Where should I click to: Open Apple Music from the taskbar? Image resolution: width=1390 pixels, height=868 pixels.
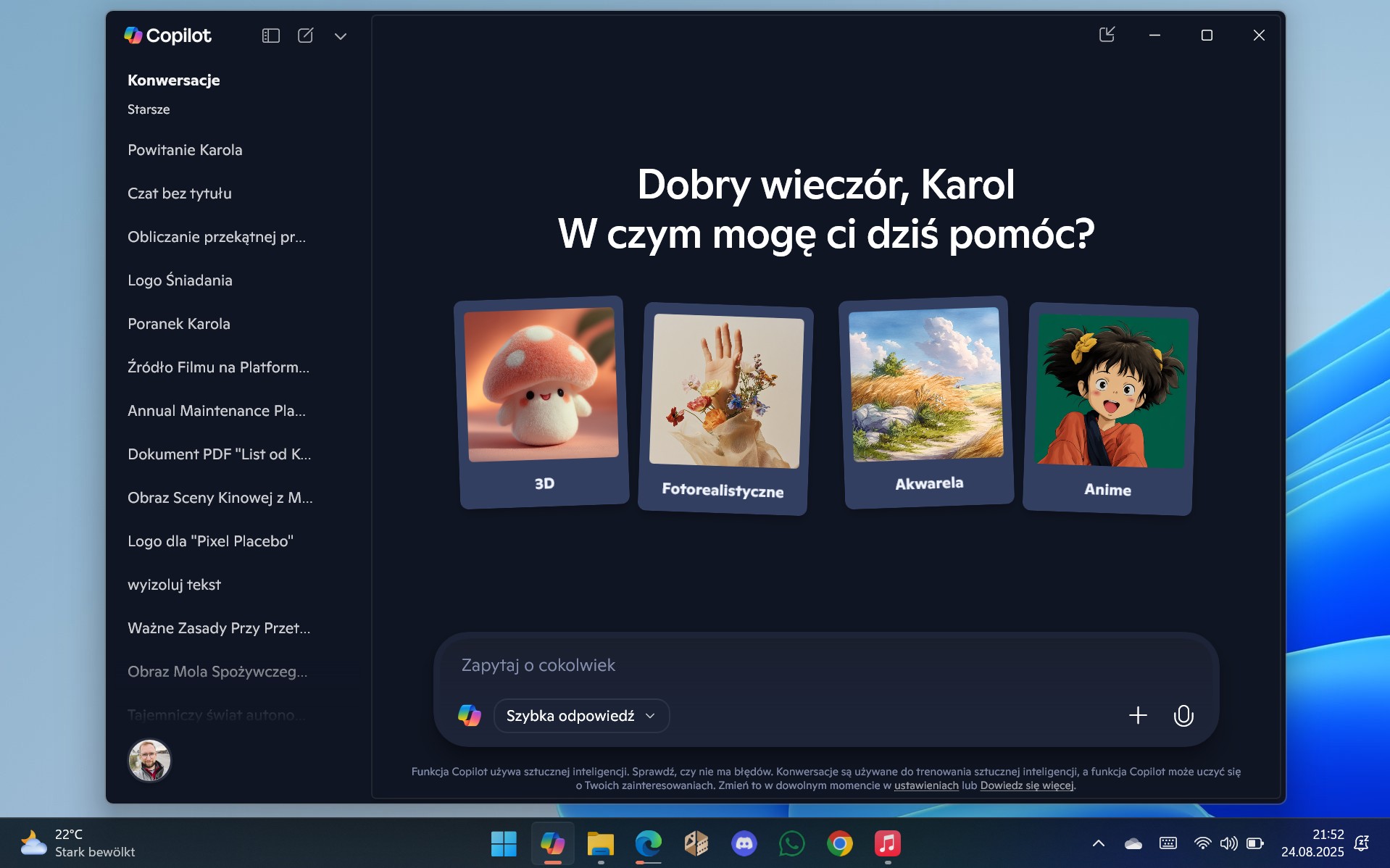(x=888, y=843)
